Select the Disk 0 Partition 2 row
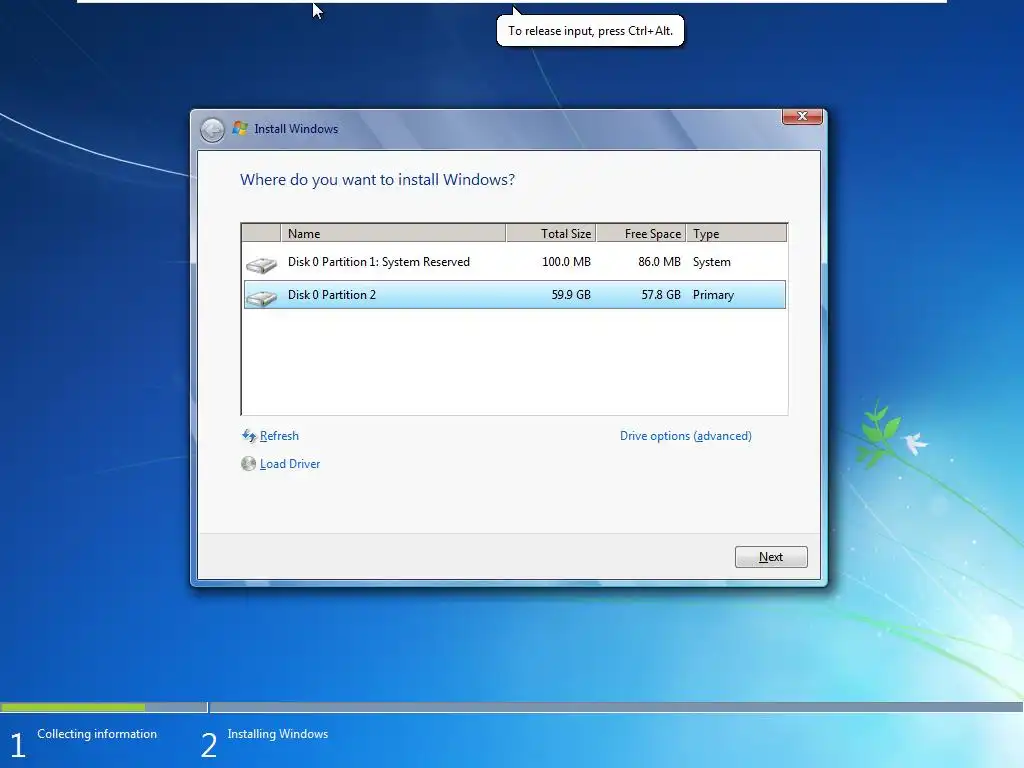Viewport: 1024px width, 768px height. coord(515,295)
